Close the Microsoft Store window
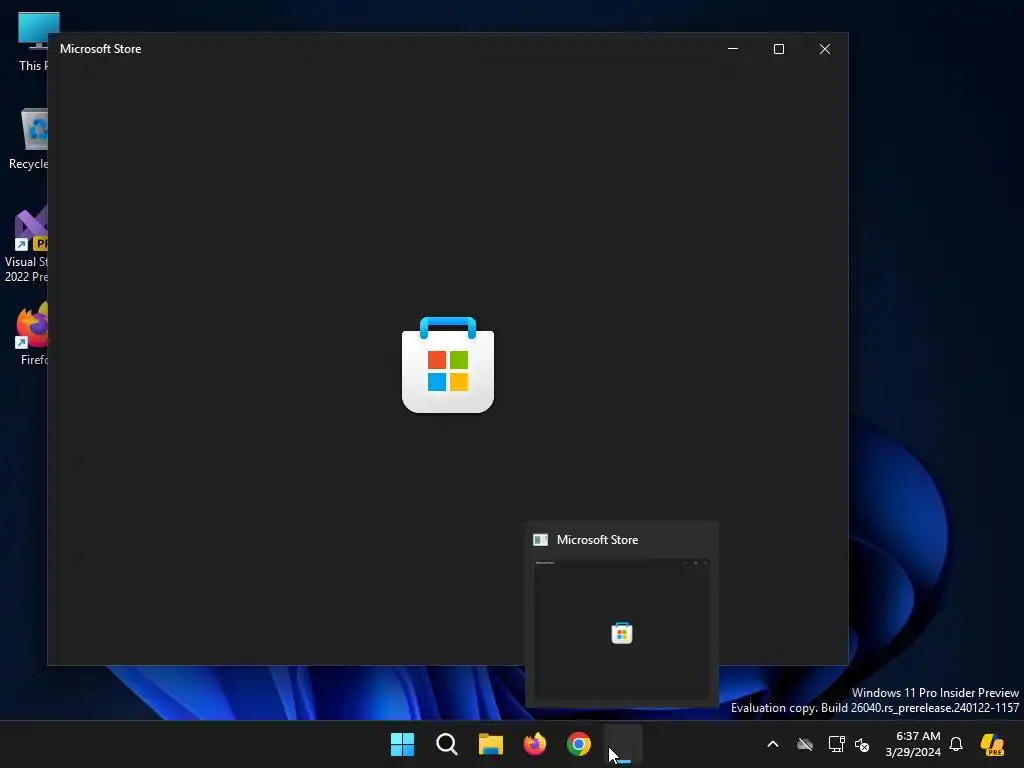Screen dimensions: 1024x768 click(x=825, y=49)
